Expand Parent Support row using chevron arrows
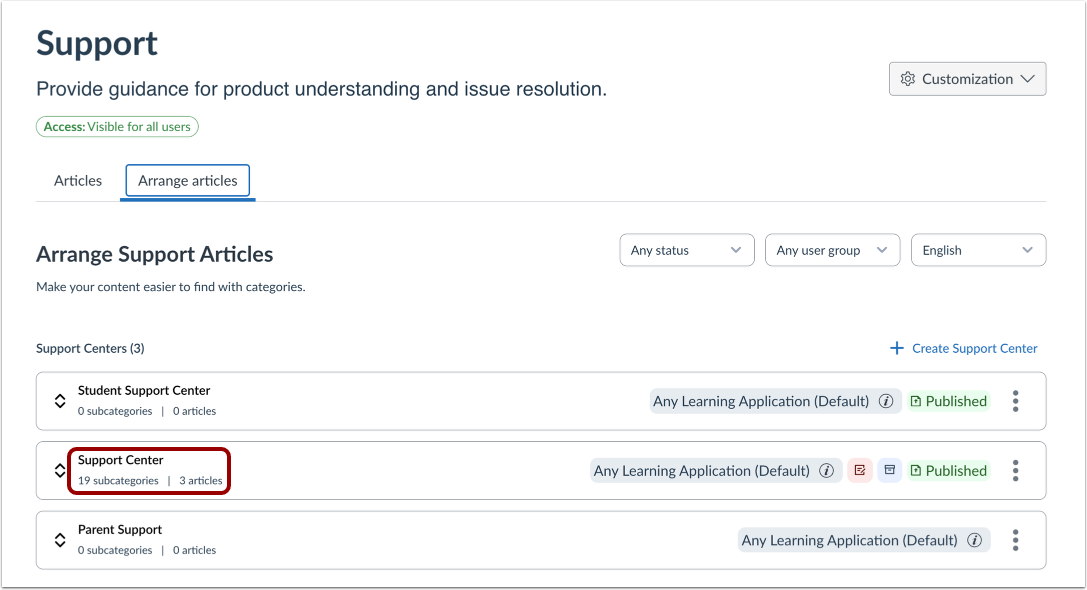The width and height of the screenshot is (1087, 590). tap(60, 540)
